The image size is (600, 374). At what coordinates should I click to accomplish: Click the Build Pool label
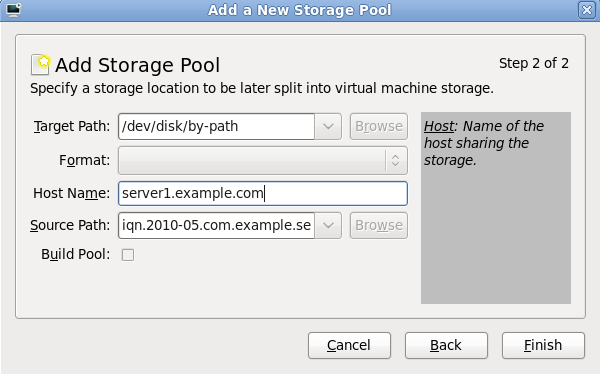(75, 255)
